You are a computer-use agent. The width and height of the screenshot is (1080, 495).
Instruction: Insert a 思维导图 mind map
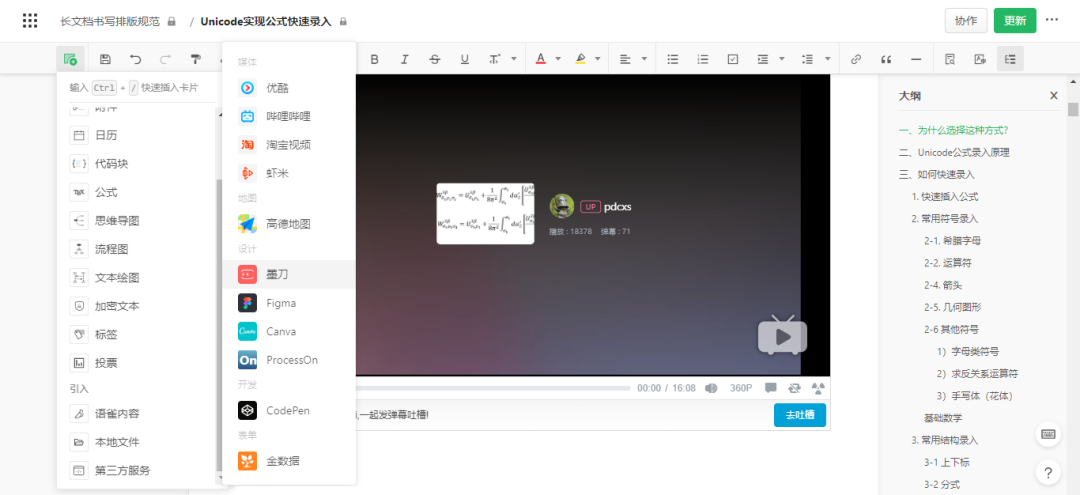pos(136,221)
